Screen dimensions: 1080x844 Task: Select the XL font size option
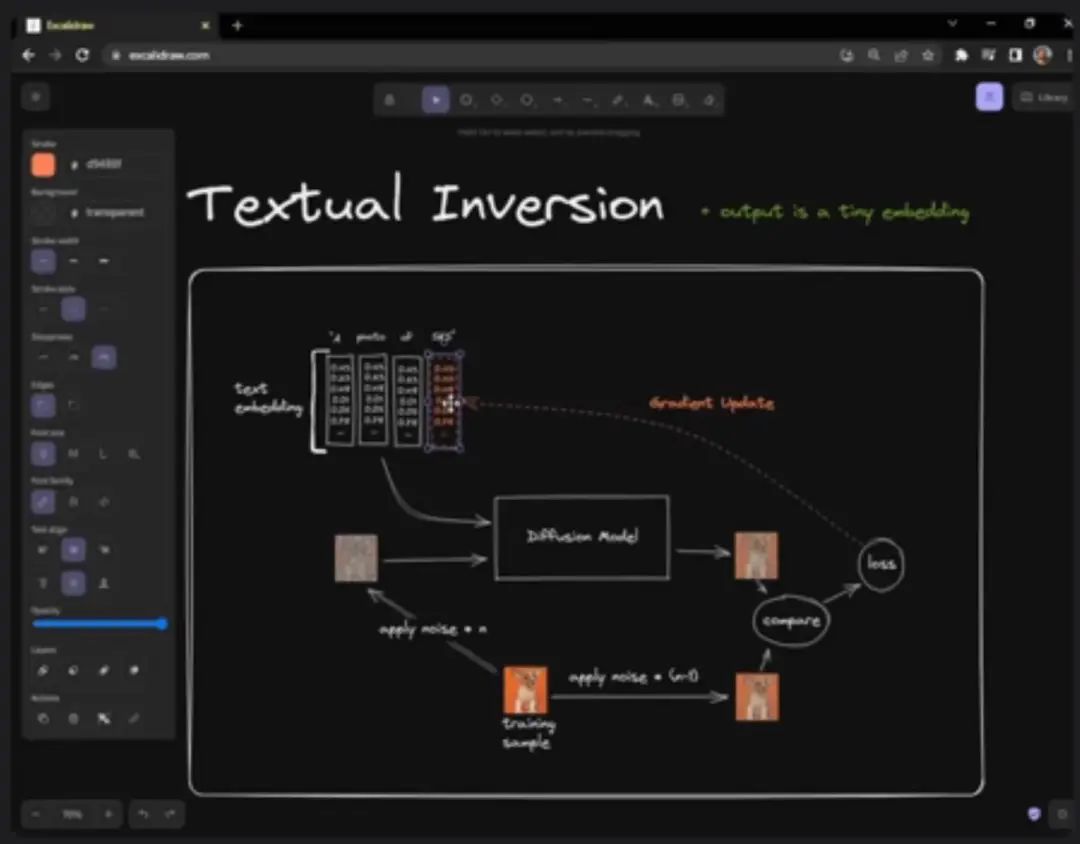pyautogui.click(x=134, y=453)
